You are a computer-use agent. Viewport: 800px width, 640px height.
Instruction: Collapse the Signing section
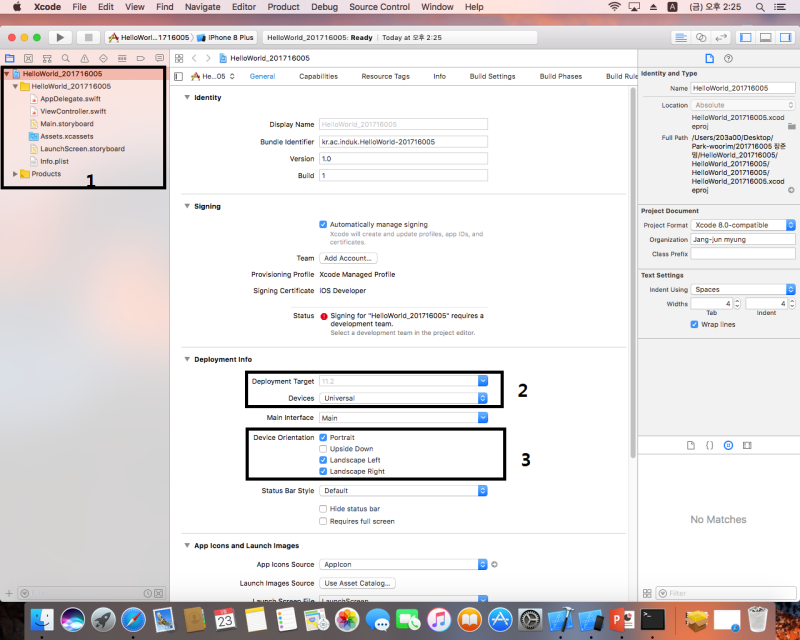187,206
